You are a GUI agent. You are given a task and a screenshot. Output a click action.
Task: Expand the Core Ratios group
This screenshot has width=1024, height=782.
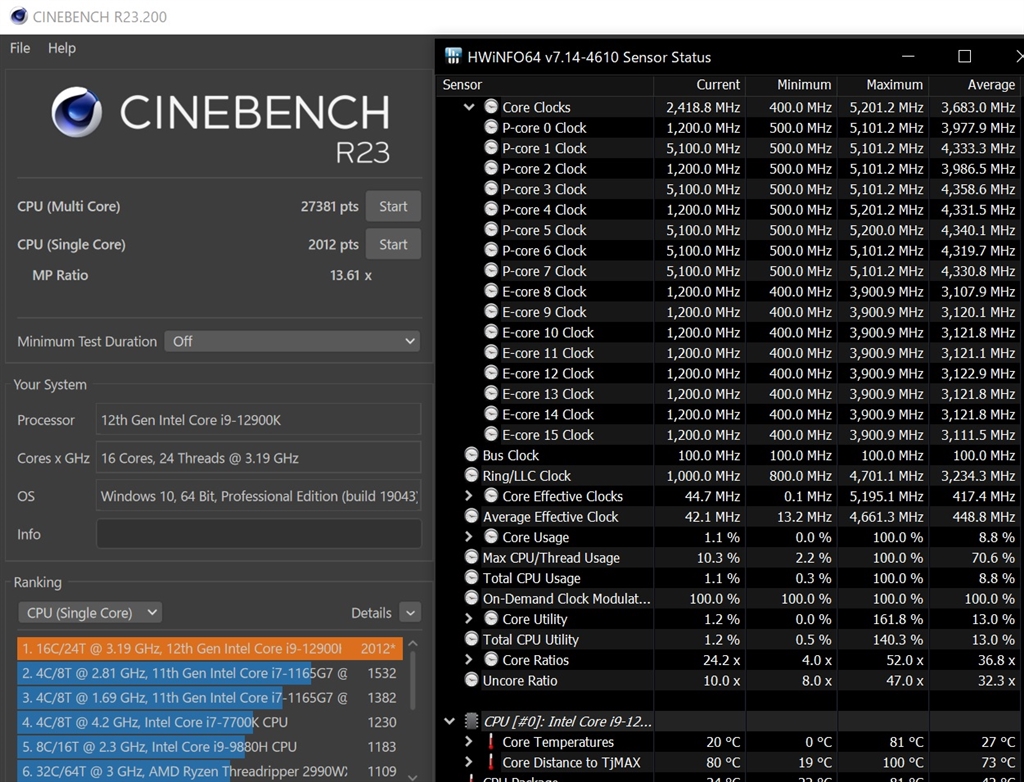pyautogui.click(x=469, y=660)
